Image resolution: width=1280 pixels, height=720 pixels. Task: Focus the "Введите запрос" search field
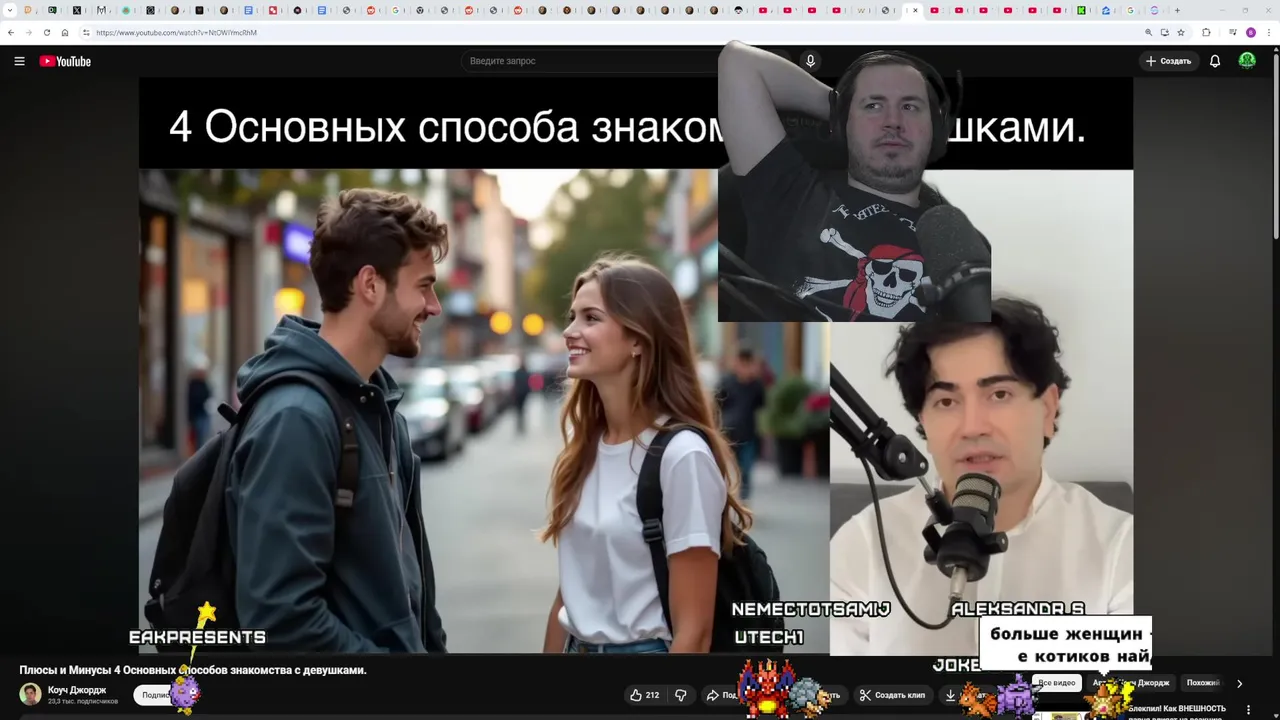625,61
